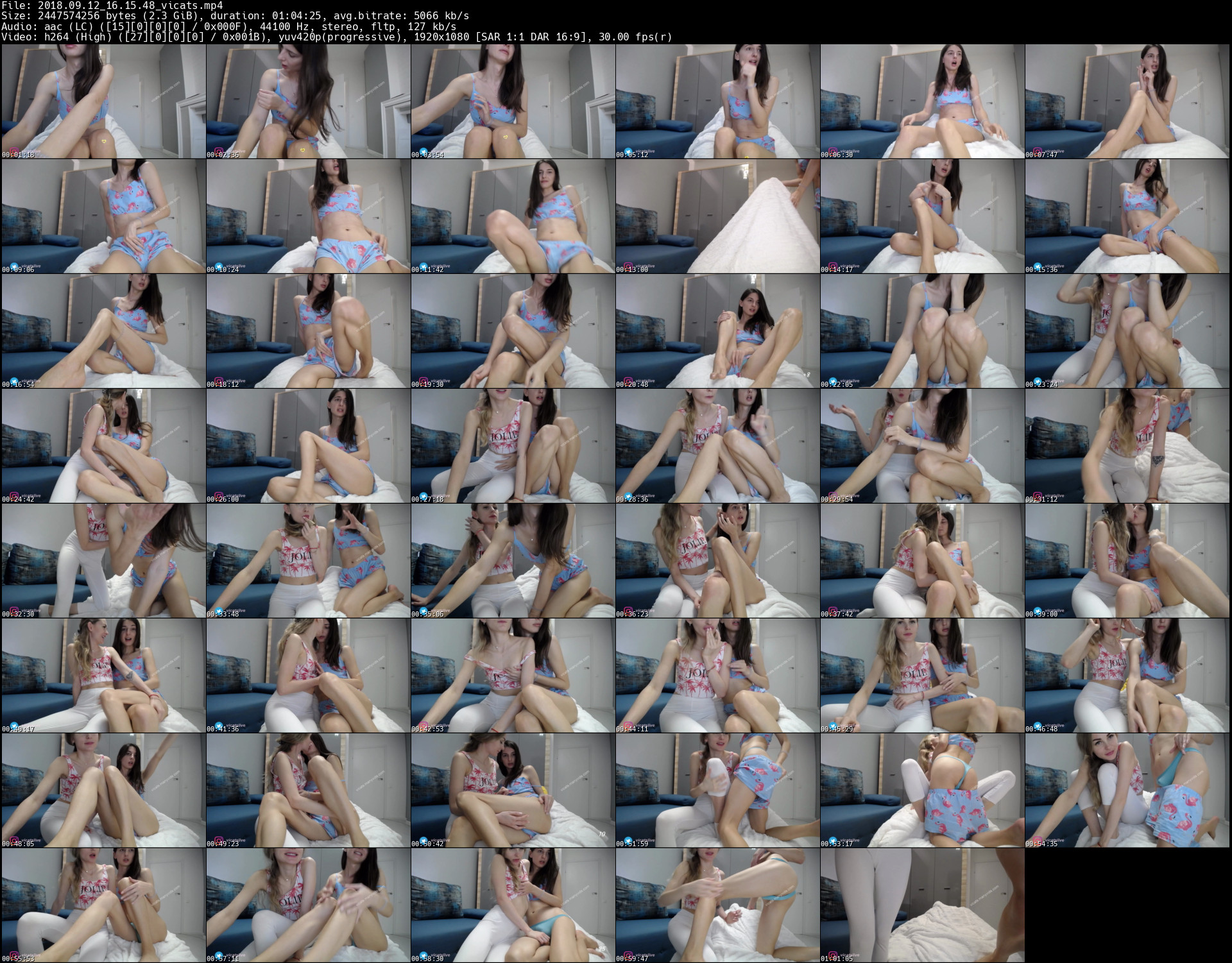Click the frame timestamped 00:46:48
1232x963 pixels.
[x=1127, y=676]
